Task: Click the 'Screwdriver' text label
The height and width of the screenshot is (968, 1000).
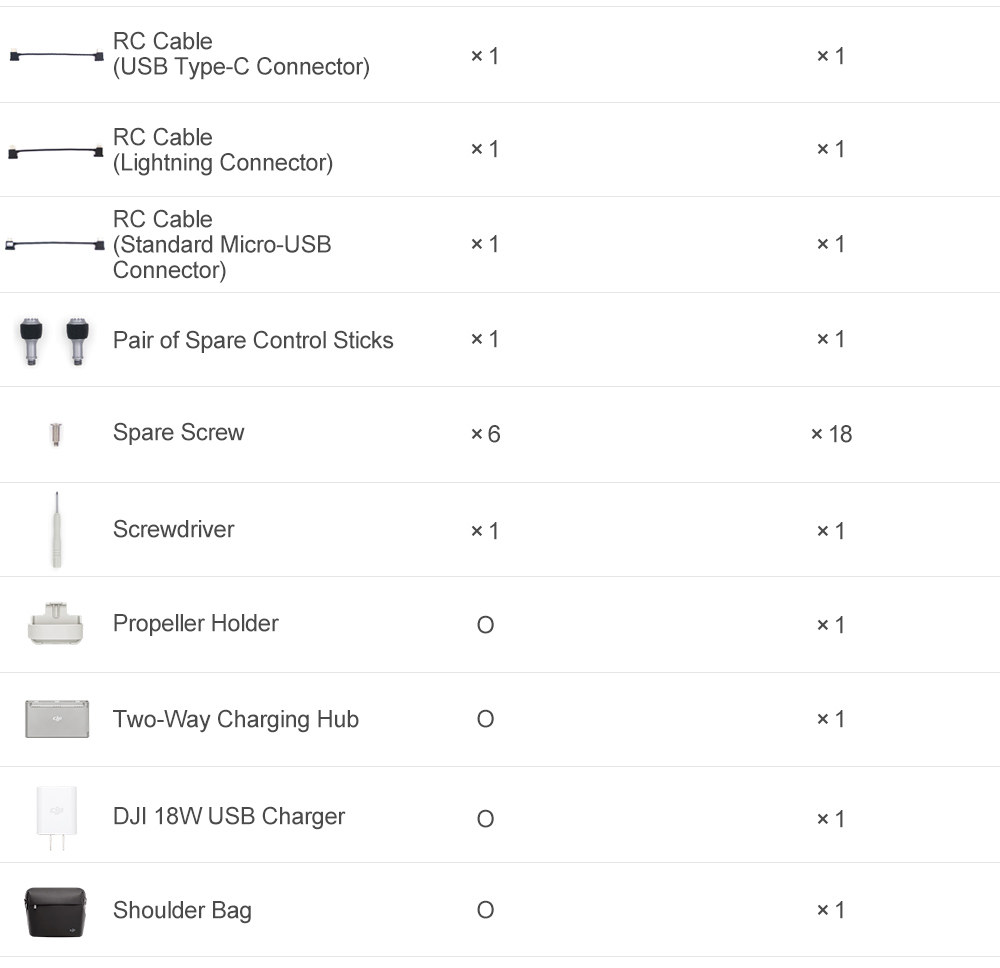Action: point(173,529)
